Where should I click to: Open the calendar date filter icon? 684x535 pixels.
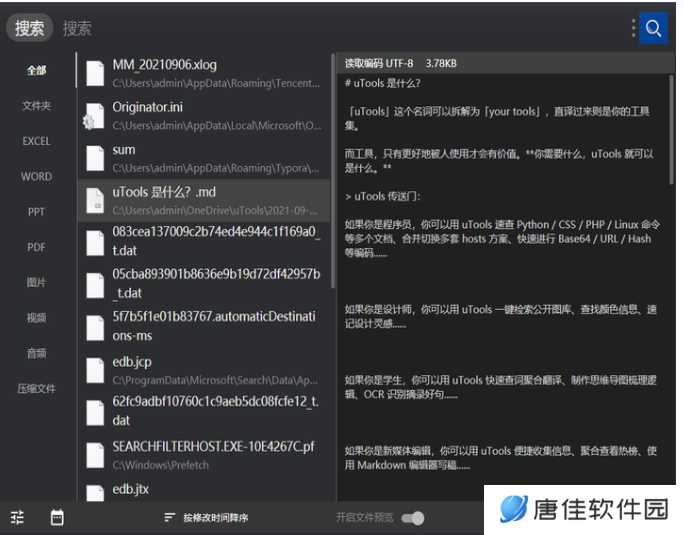coord(57,518)
